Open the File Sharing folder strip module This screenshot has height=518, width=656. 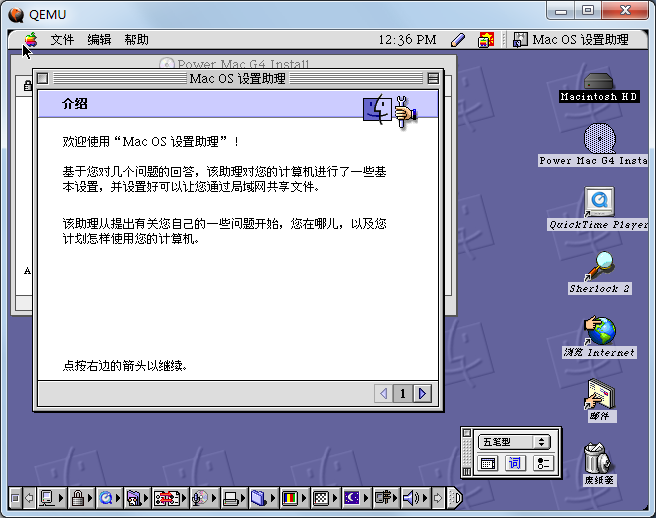(137, 498)
